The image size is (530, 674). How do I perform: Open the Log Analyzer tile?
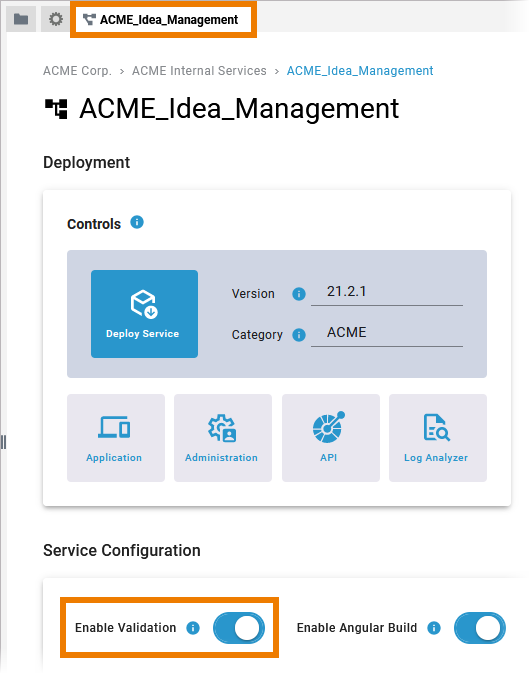tap(438, 438)
